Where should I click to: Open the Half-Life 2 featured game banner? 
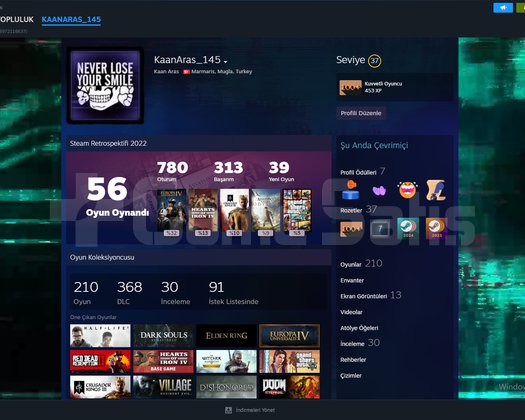(x=100, y=336)
